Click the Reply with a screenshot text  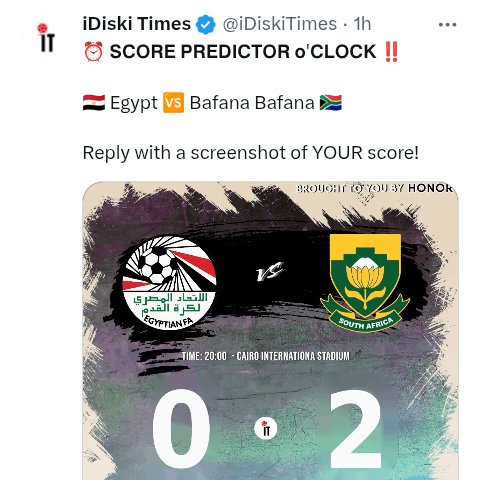pos(250,153)
